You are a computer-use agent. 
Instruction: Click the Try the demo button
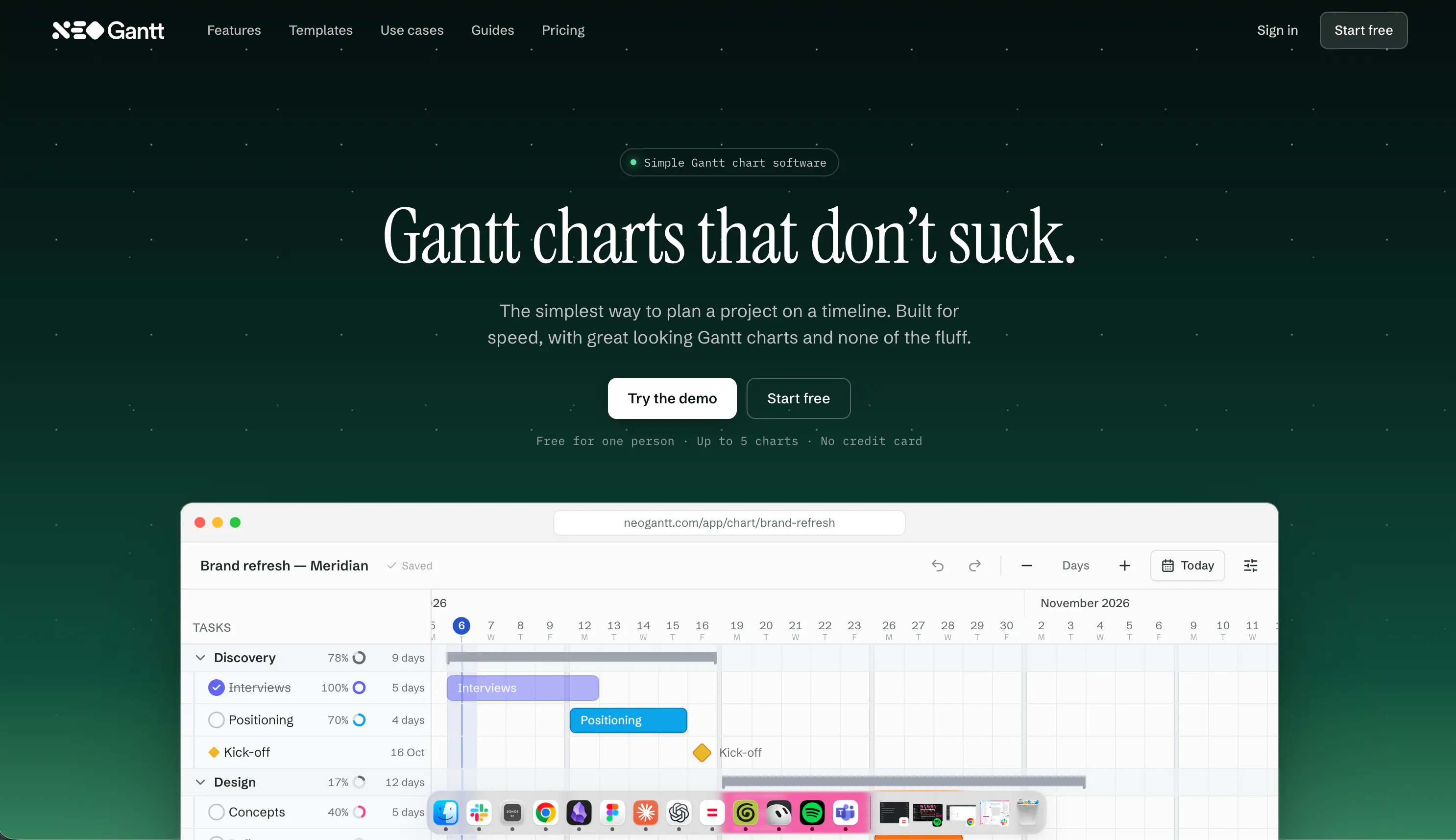(x=672, y=398)
